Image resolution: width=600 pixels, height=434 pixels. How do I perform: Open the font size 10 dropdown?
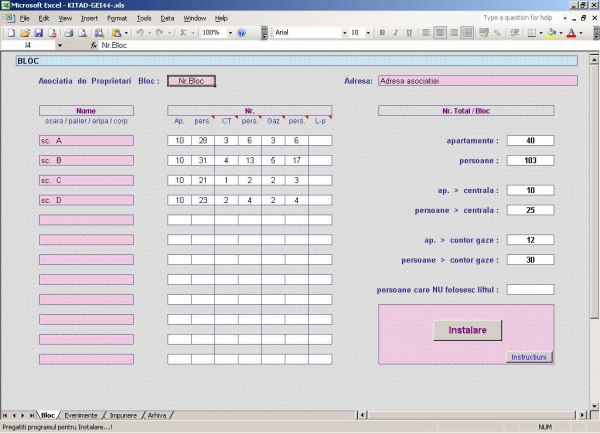click(x=368, y=33)
